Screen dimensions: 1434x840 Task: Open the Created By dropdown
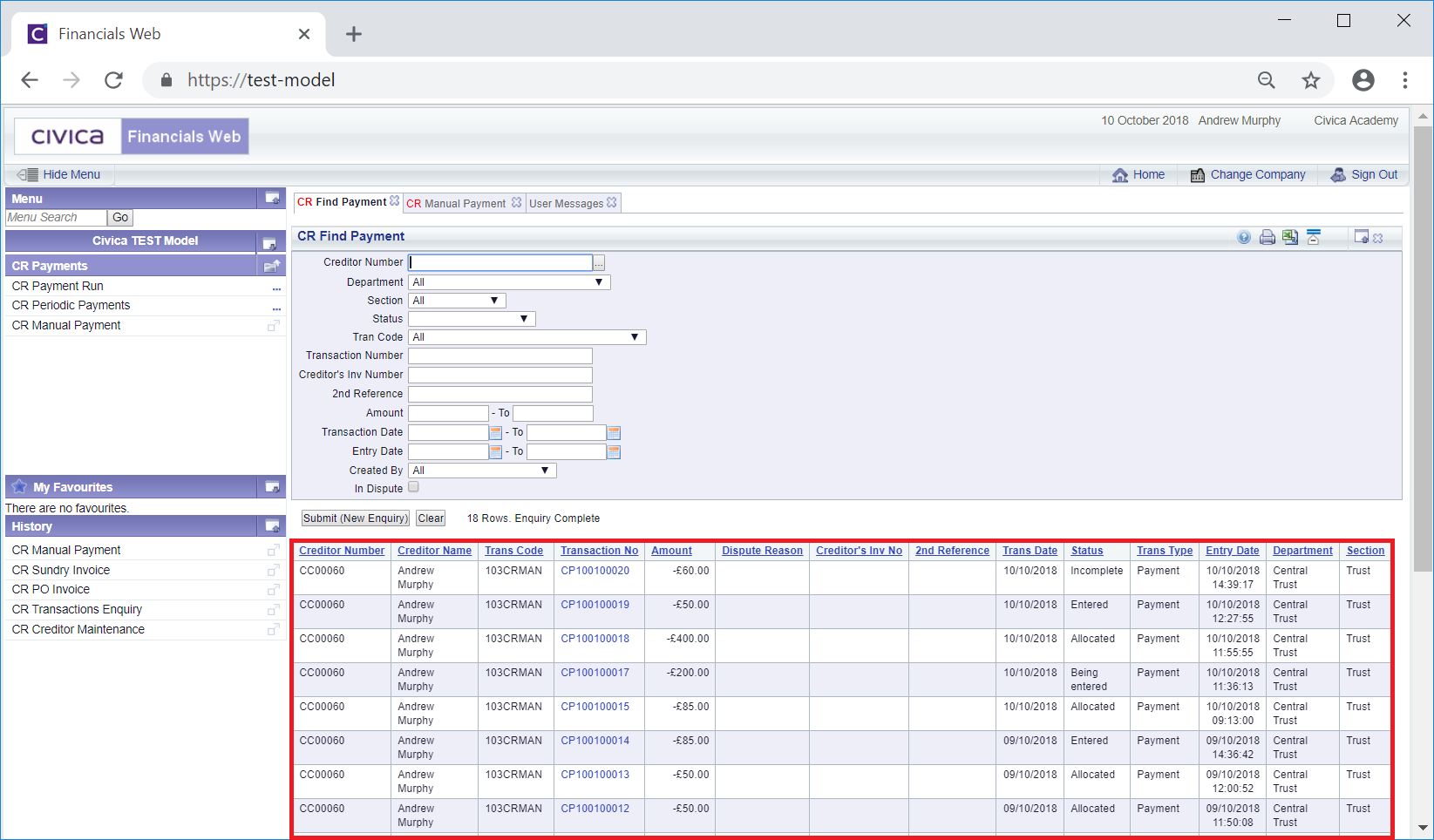[x=482, y=471]
